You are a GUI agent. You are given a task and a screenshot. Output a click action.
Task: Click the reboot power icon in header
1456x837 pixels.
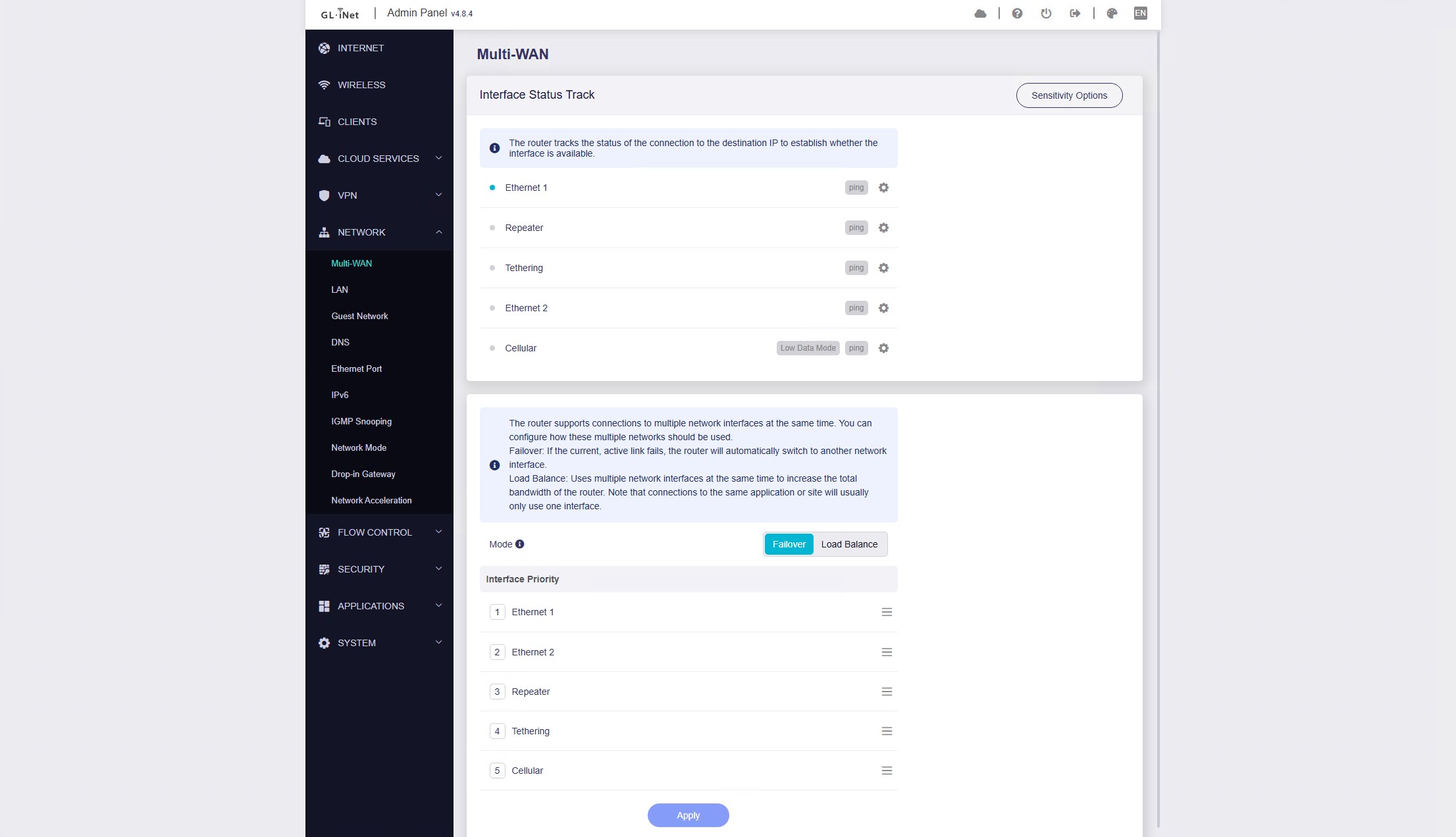click(1046, 13)
